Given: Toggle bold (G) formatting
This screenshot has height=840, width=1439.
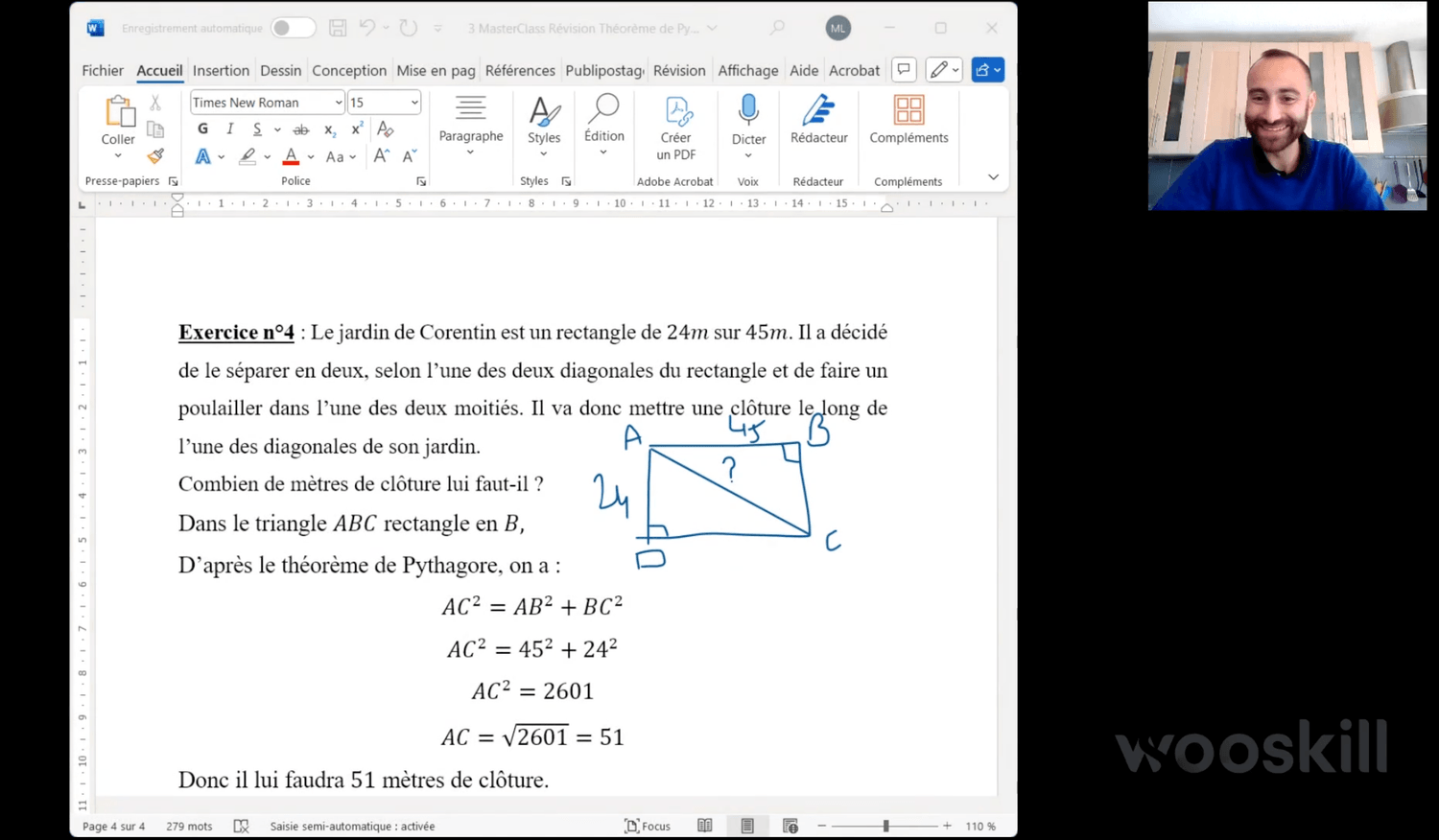Looking at the screenshot, I should click(x=202, y=128).
